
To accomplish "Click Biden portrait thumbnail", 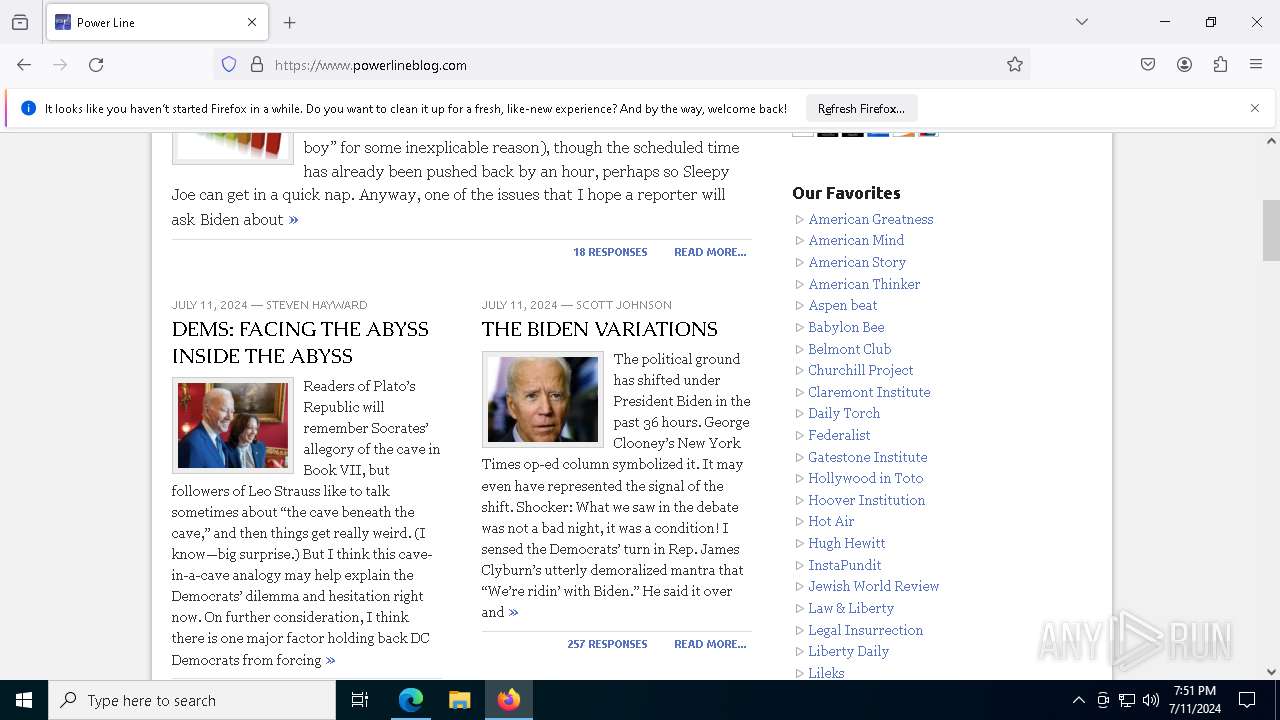I will tap(543, 399).
